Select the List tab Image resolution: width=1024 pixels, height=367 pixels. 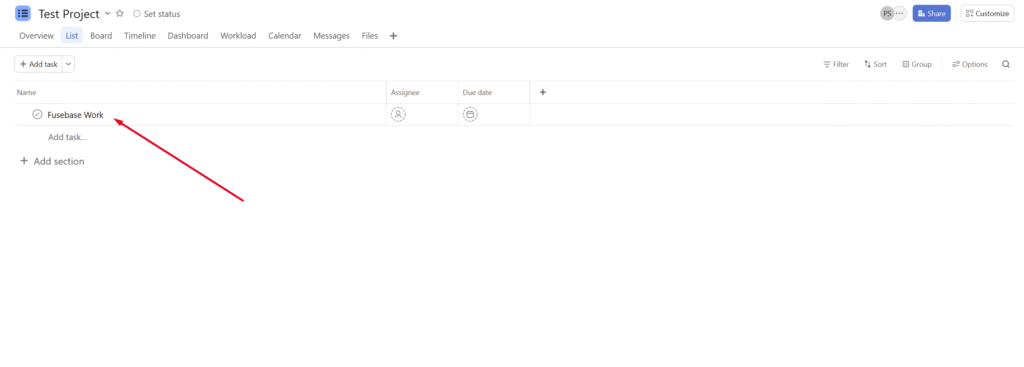coord(72,36)
